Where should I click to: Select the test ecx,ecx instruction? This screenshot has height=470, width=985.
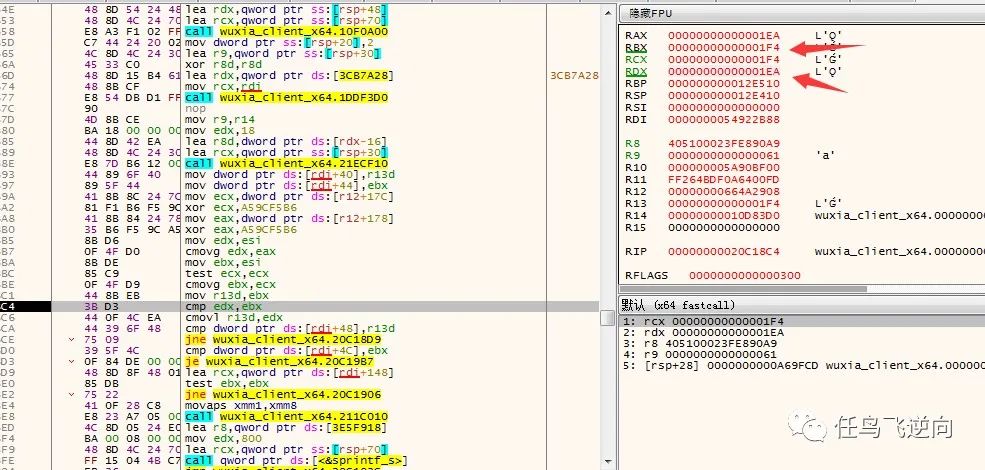click(227, 273)
